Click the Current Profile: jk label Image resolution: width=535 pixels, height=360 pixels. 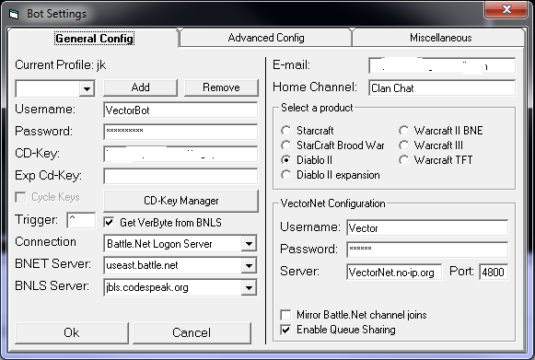(60, 65)
